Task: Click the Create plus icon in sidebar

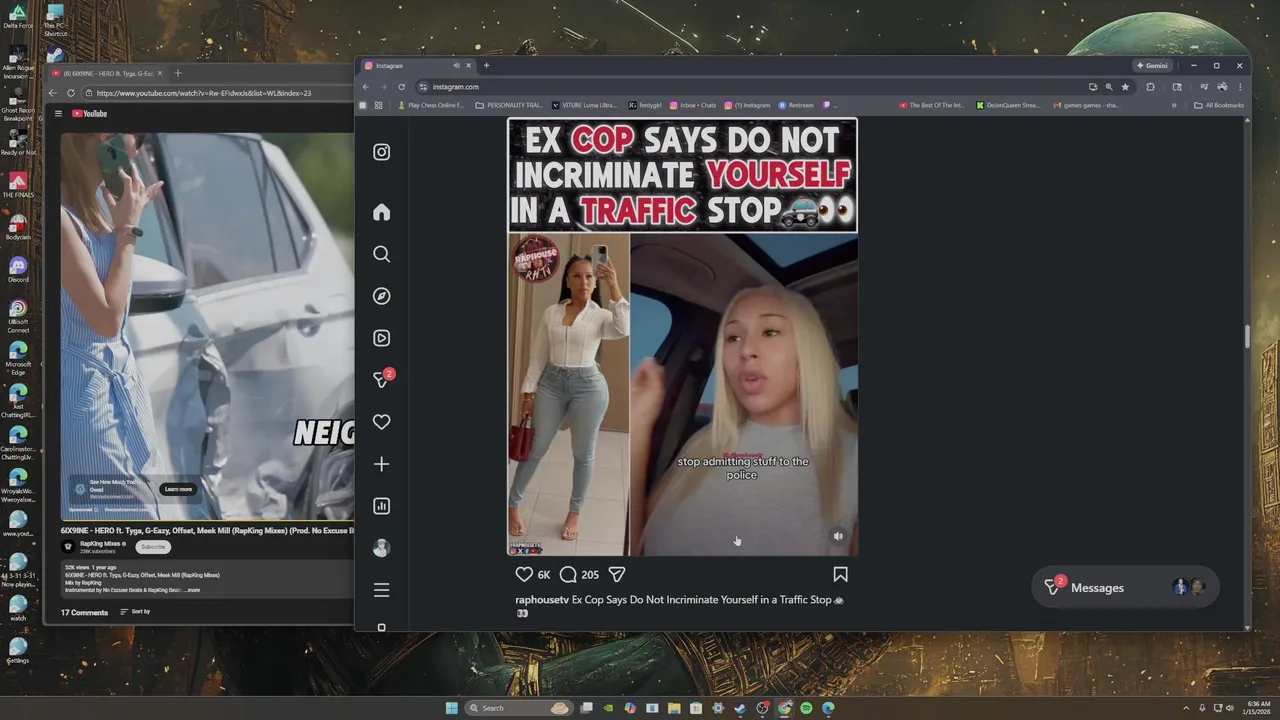Action: [381, 464]
